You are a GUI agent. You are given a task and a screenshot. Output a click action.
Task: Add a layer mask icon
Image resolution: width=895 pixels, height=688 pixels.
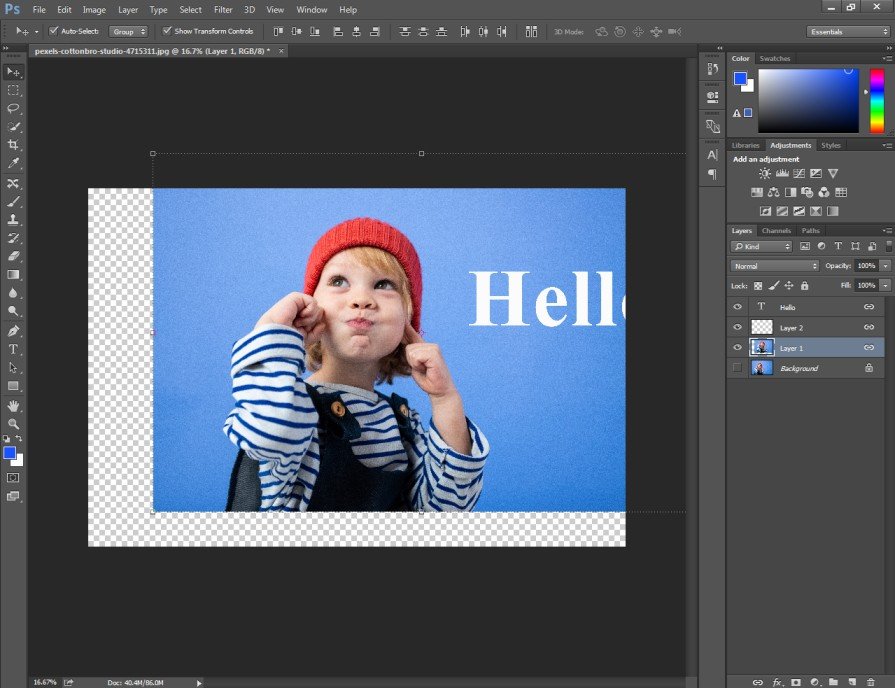pyautogui.click(x=796, y=682)
